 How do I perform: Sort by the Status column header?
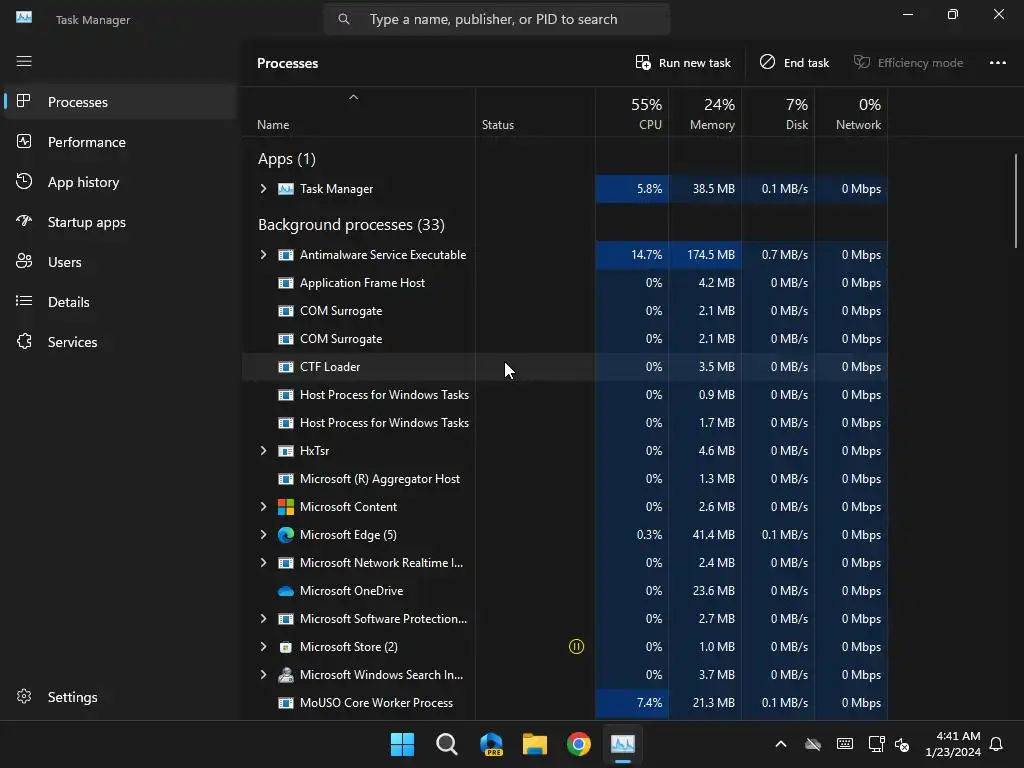coord(536,112)
